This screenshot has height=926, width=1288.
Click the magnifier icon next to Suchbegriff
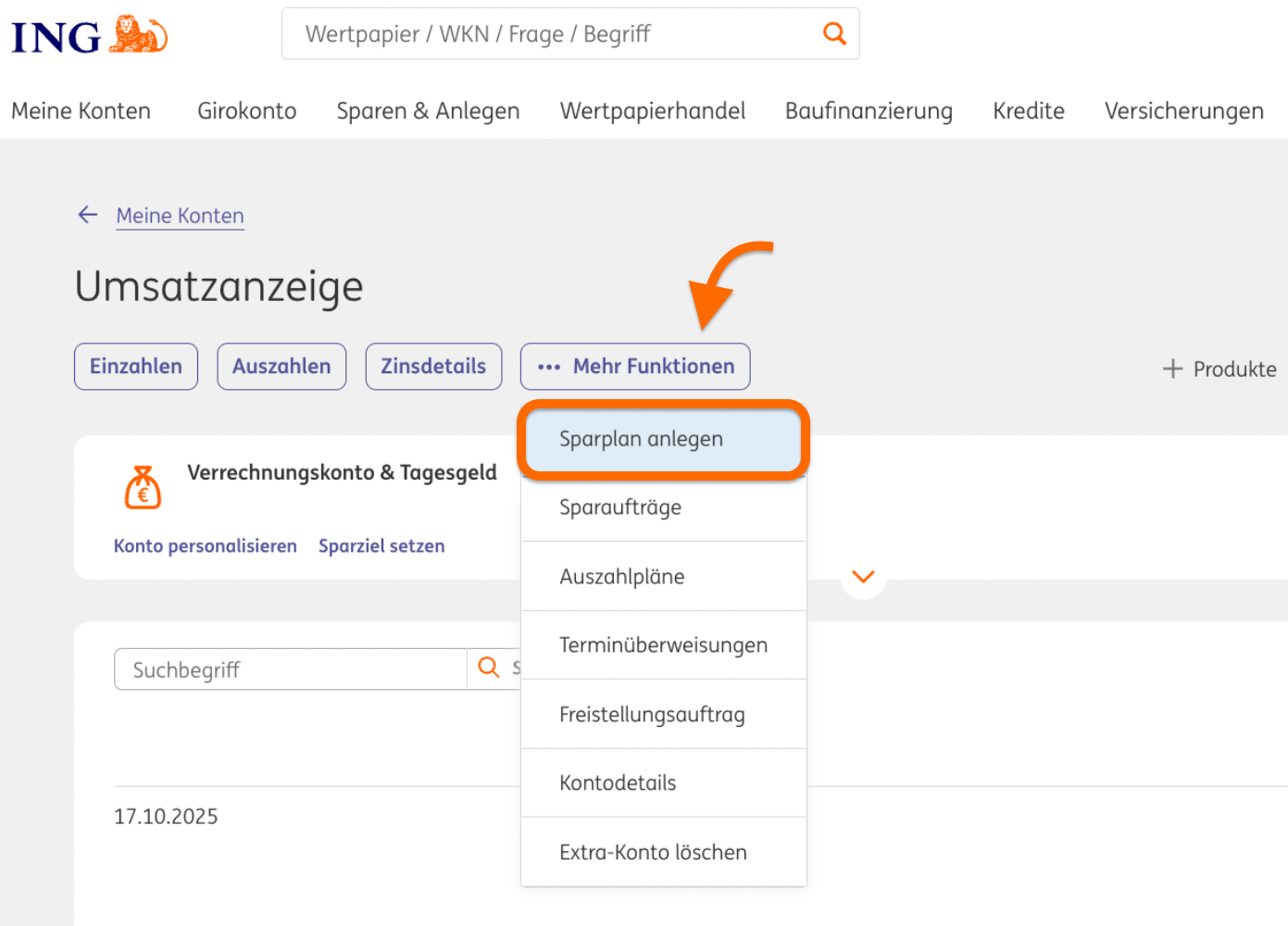(489, 668)
